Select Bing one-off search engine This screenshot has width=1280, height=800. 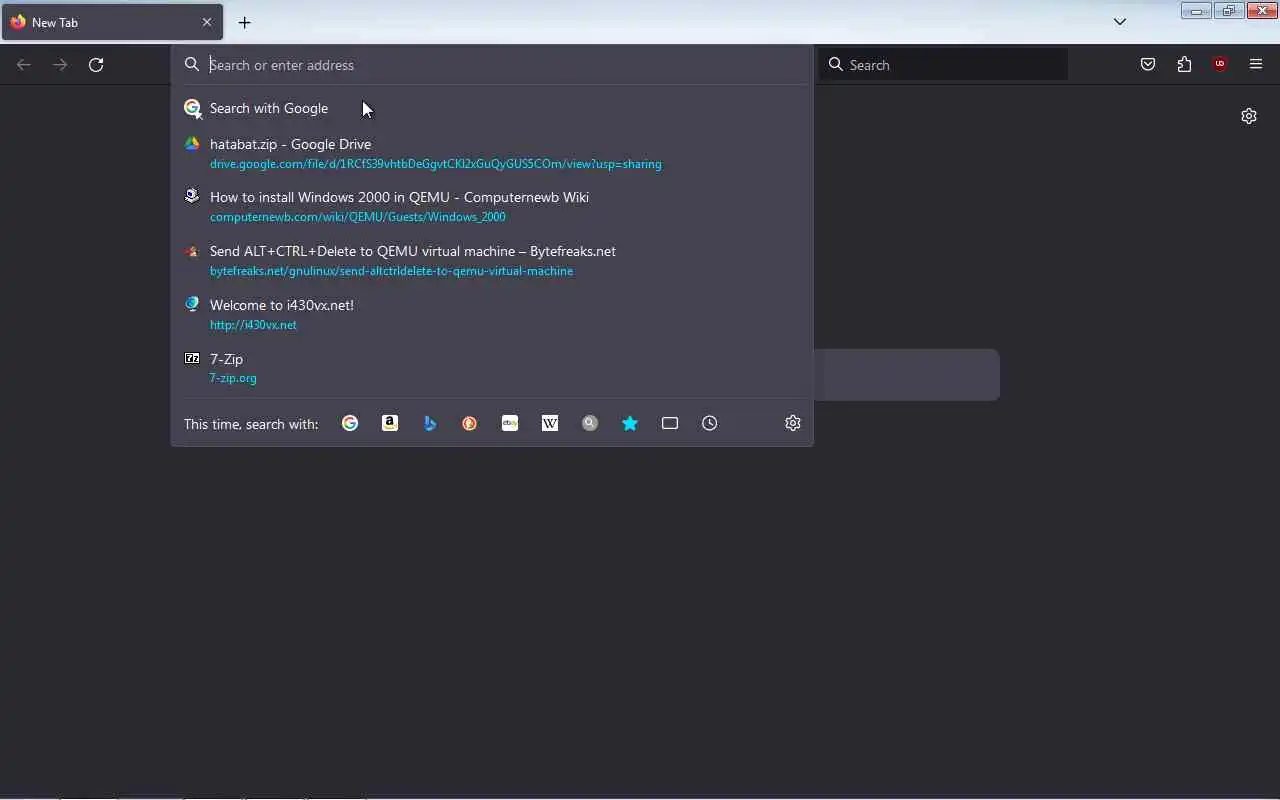click(430, 423)
